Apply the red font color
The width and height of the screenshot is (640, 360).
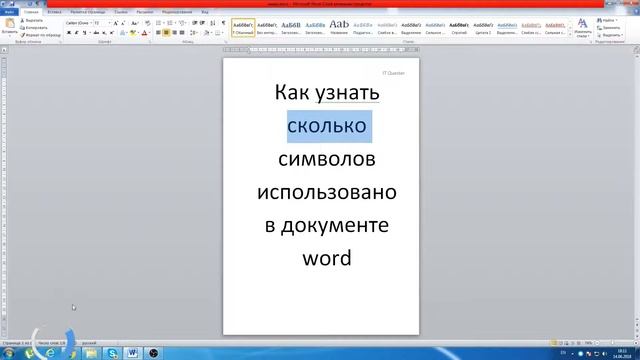click(x=144, y=33)
